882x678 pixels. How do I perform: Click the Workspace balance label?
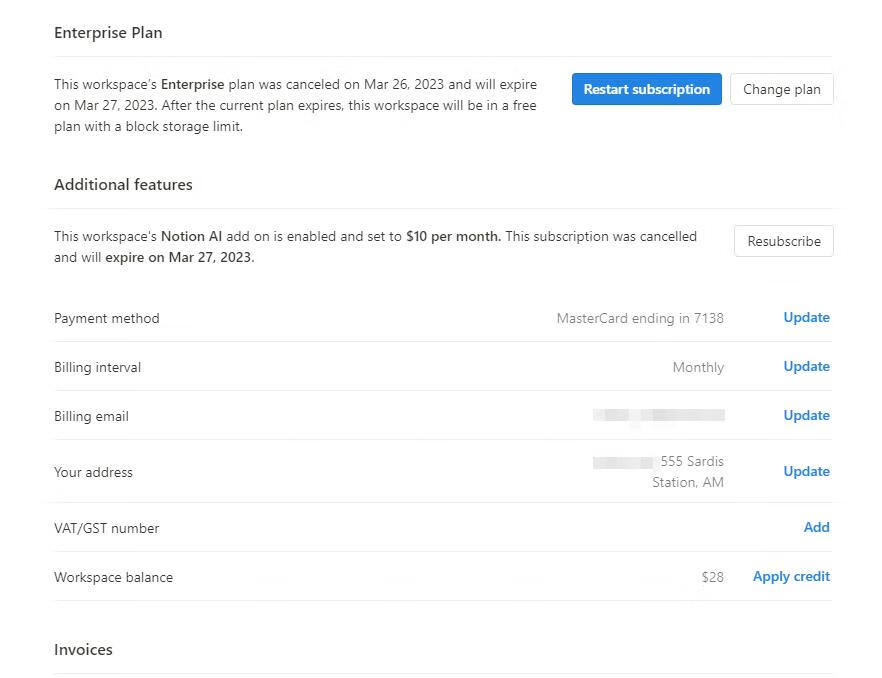tap(113, 578)
